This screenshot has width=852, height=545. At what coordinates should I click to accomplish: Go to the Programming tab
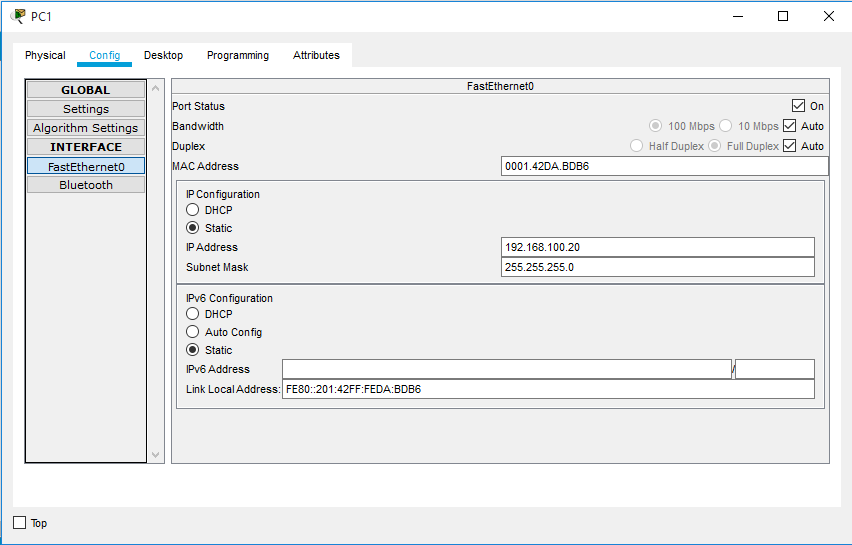point(238,56)
